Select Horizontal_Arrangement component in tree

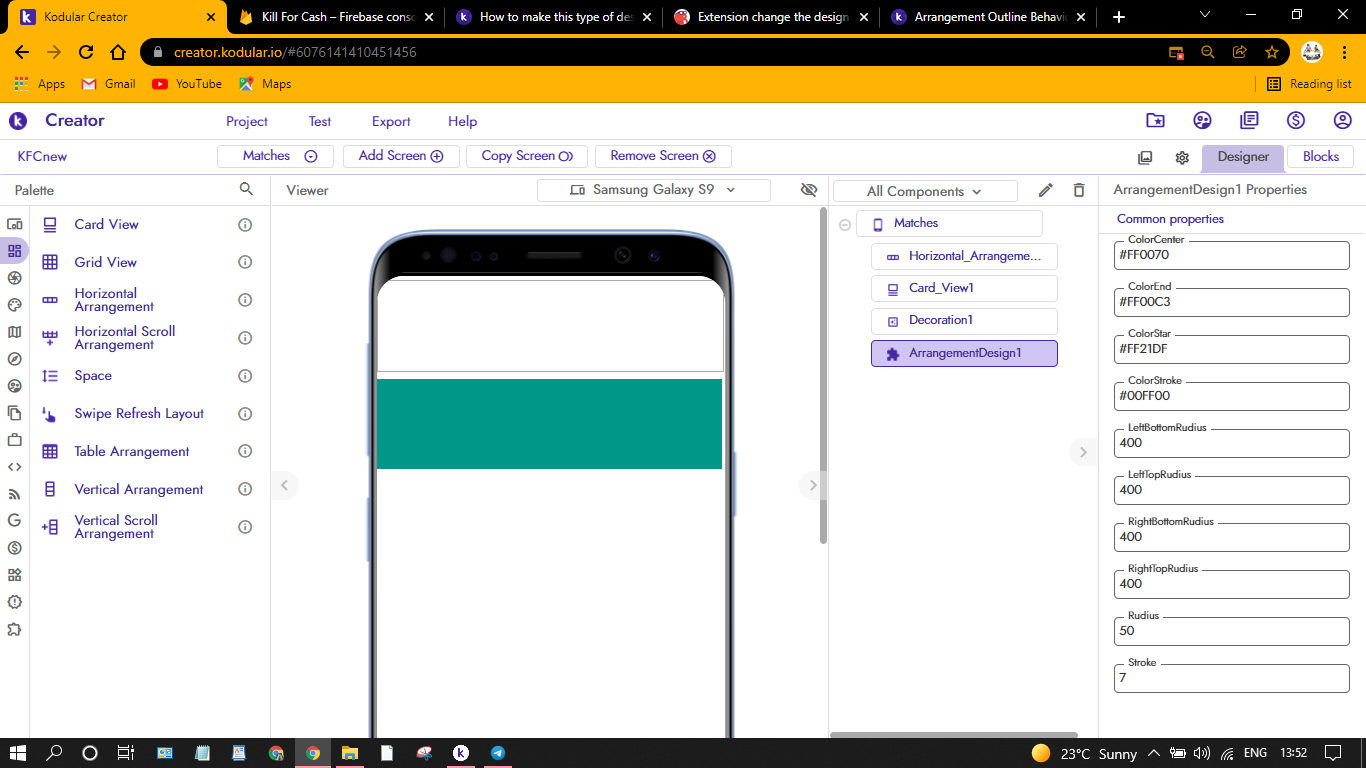pyautogui.click(x=964, y=256)
